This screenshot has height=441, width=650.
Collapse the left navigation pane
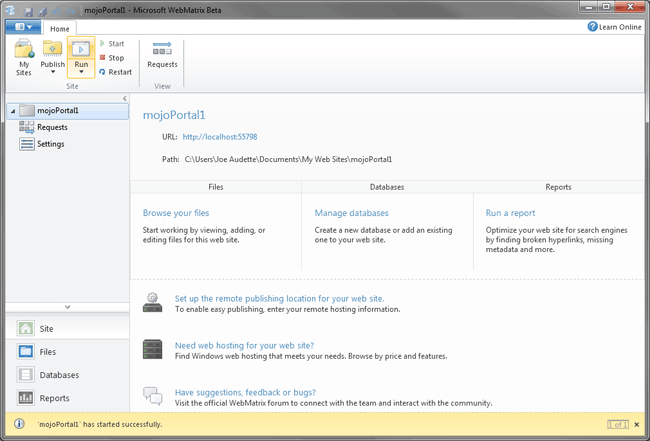[124, 98]
